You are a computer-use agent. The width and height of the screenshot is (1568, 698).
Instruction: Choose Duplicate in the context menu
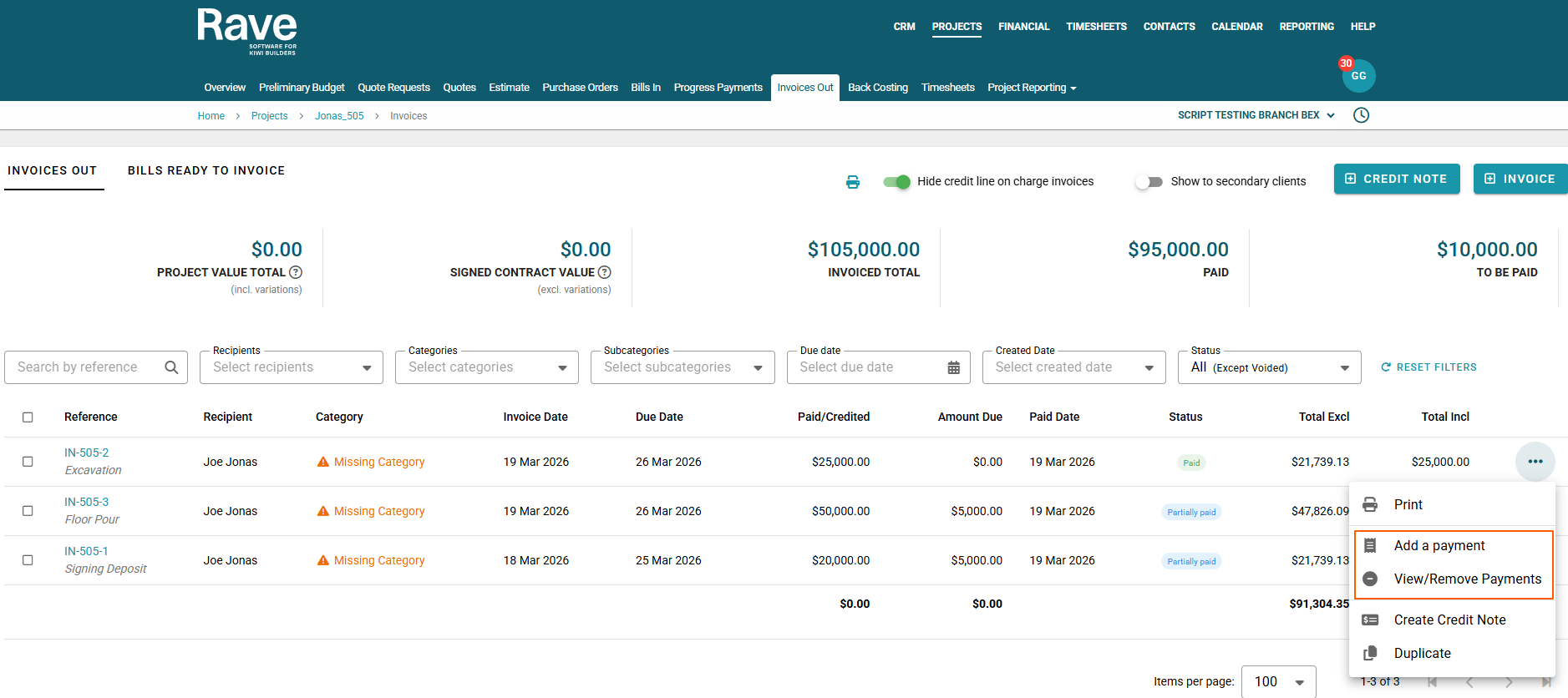pos(1422,653)
